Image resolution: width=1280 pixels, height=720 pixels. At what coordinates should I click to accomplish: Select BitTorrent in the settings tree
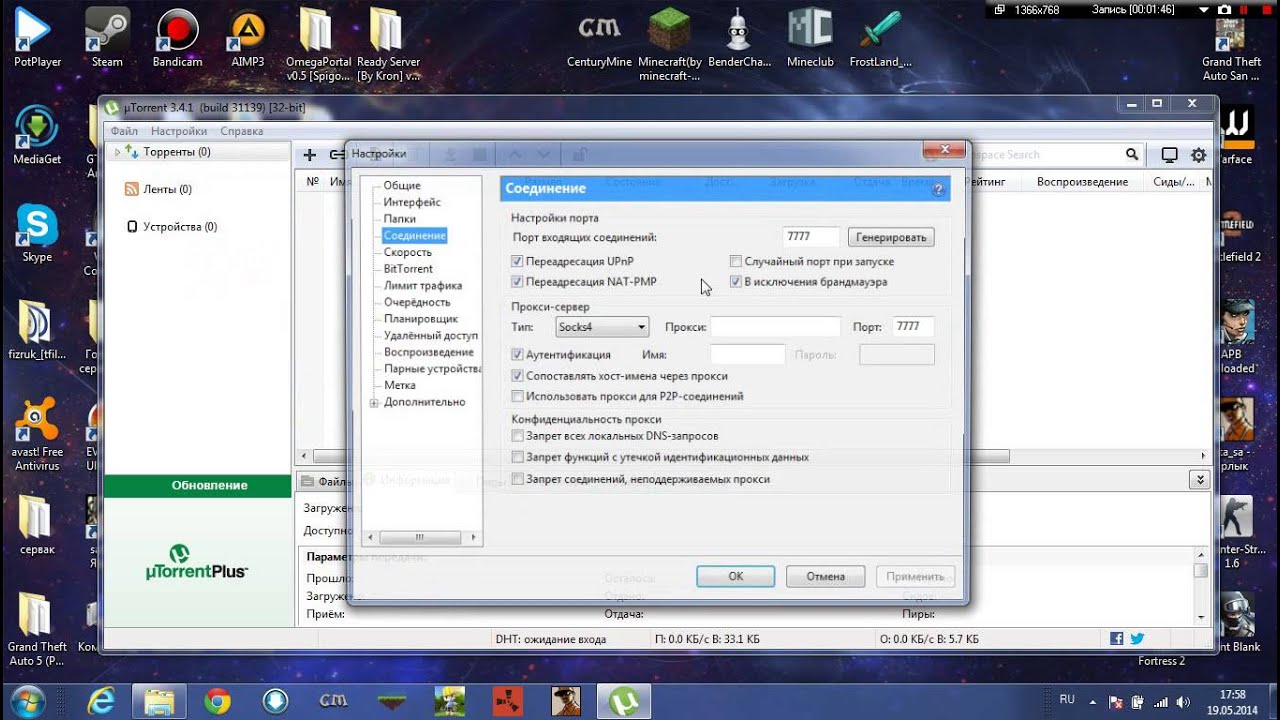tap(408, 269)
